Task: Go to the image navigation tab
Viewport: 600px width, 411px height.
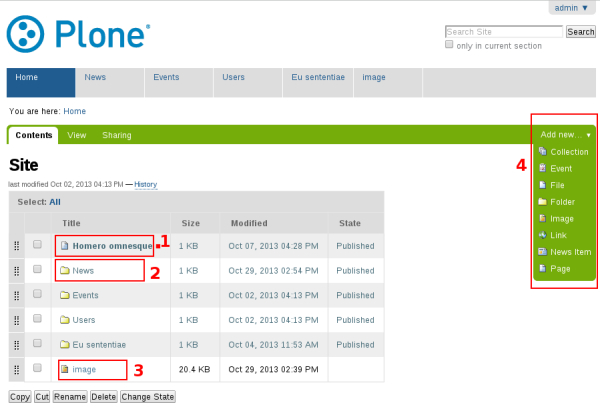Action: 388,82
